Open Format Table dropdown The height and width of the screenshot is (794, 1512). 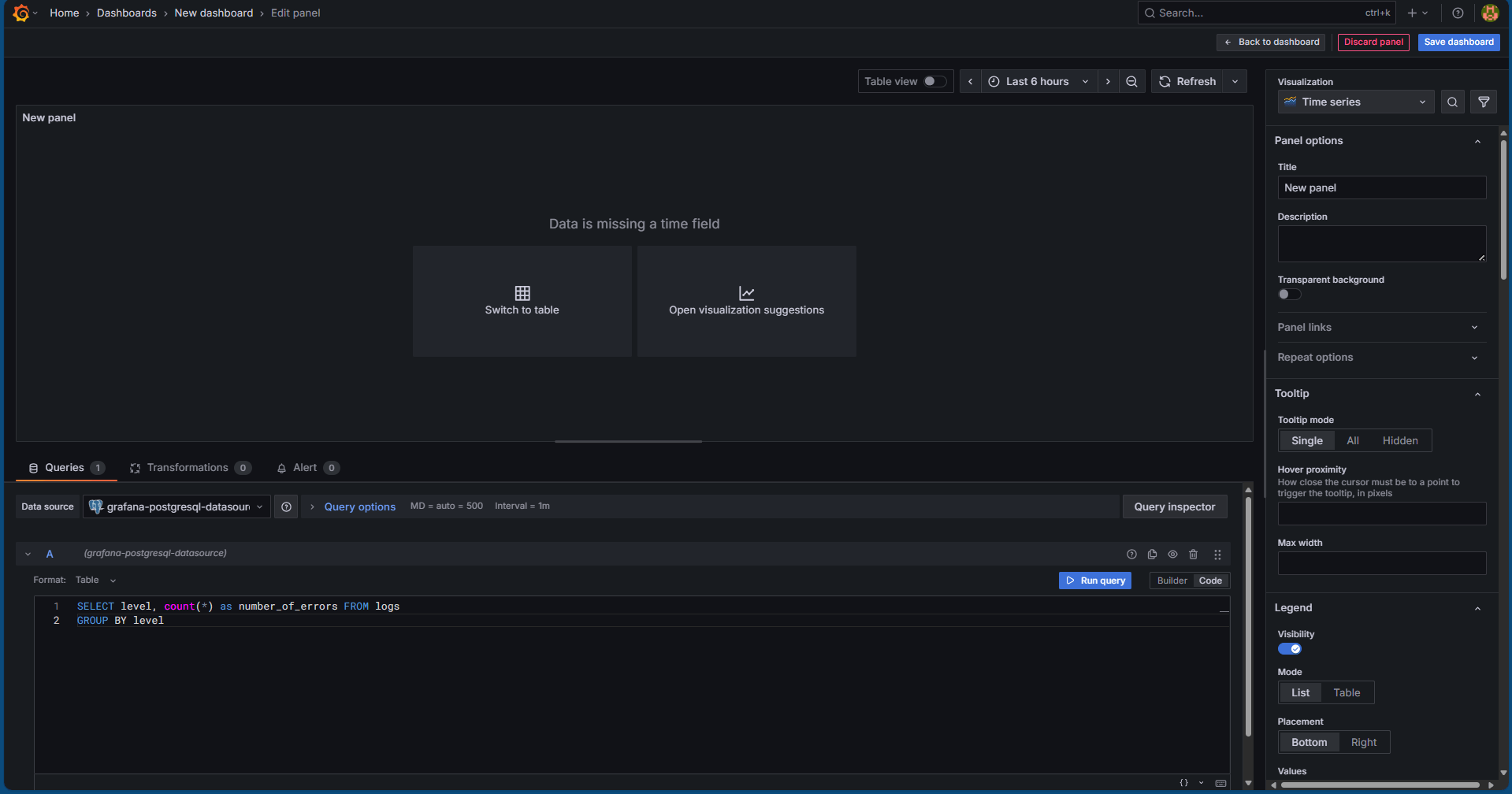click(x=96, y=580)
